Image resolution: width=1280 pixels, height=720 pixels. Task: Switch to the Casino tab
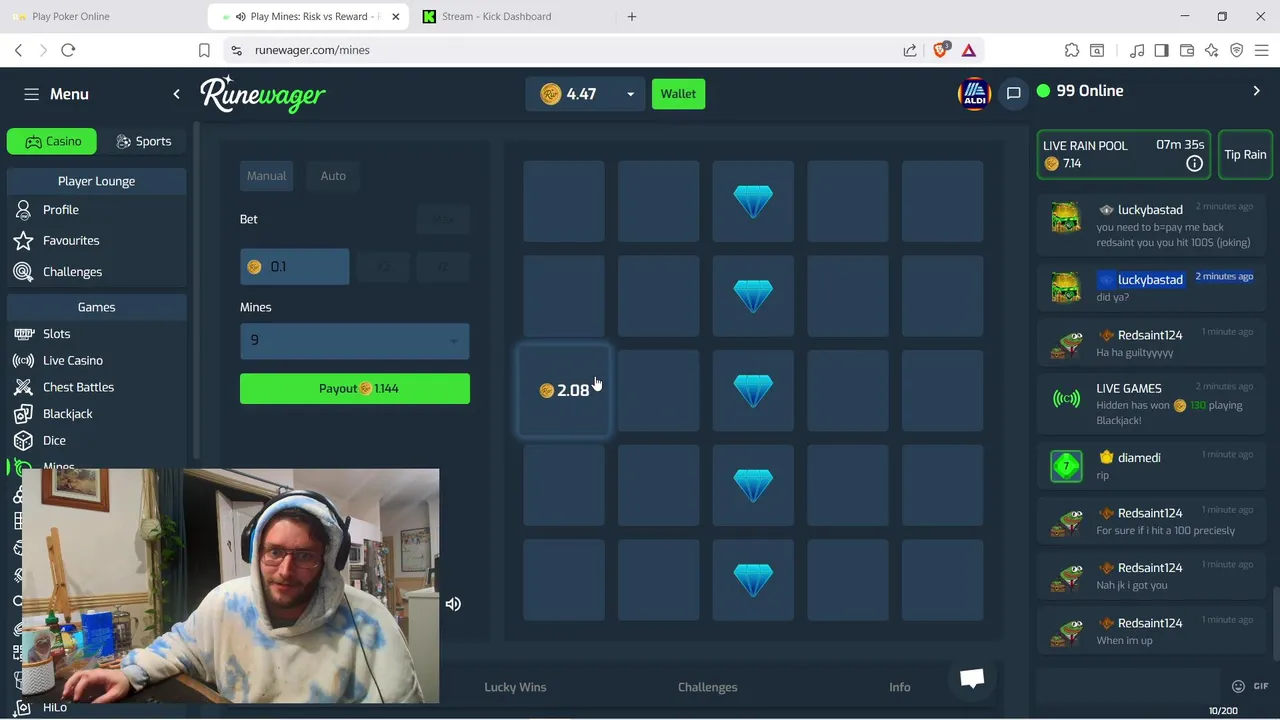pos(52,141)
